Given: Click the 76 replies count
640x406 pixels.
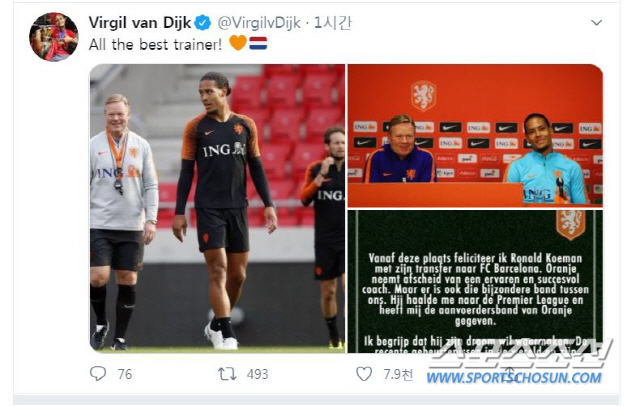Looking at the screenshot, I should point(125,374).
